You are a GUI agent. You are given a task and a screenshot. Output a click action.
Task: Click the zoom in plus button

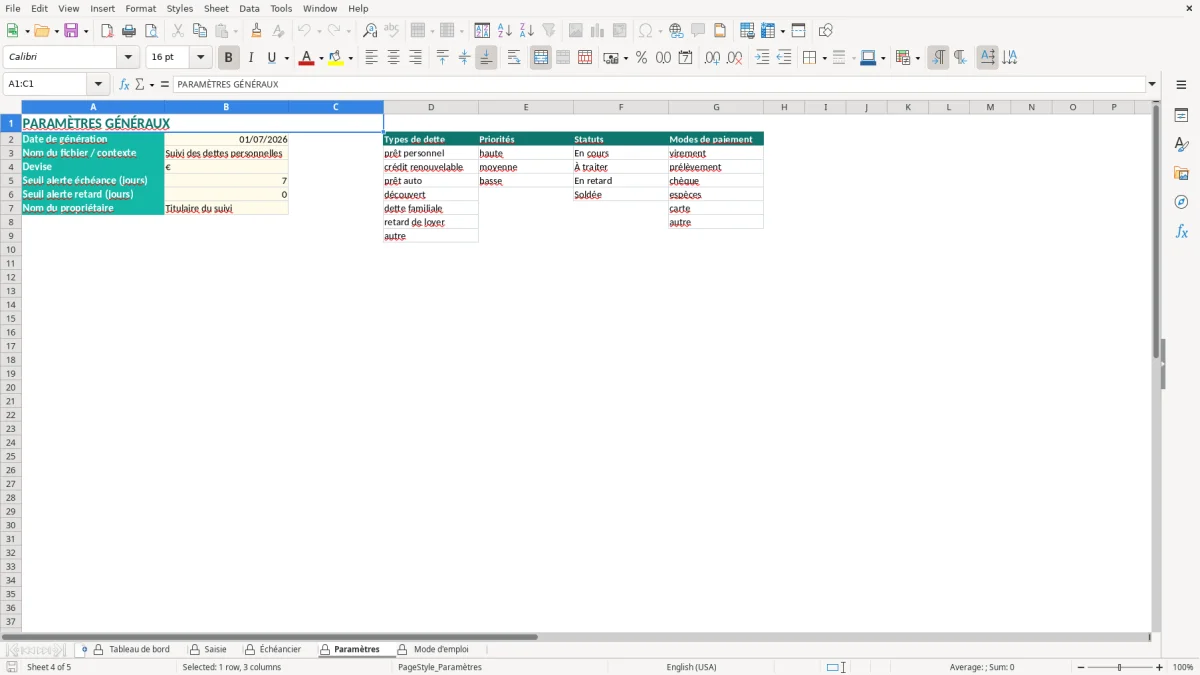point(1160,667)
